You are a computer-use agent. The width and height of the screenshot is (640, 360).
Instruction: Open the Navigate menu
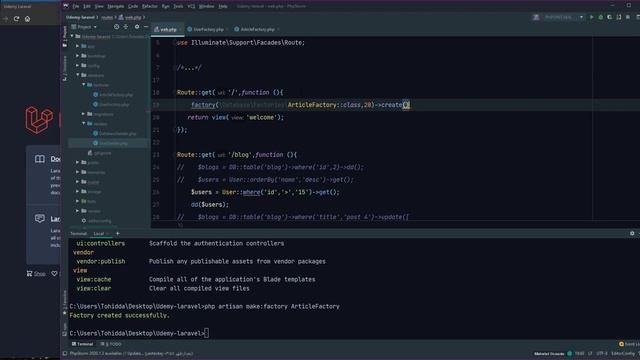(116, 6)
